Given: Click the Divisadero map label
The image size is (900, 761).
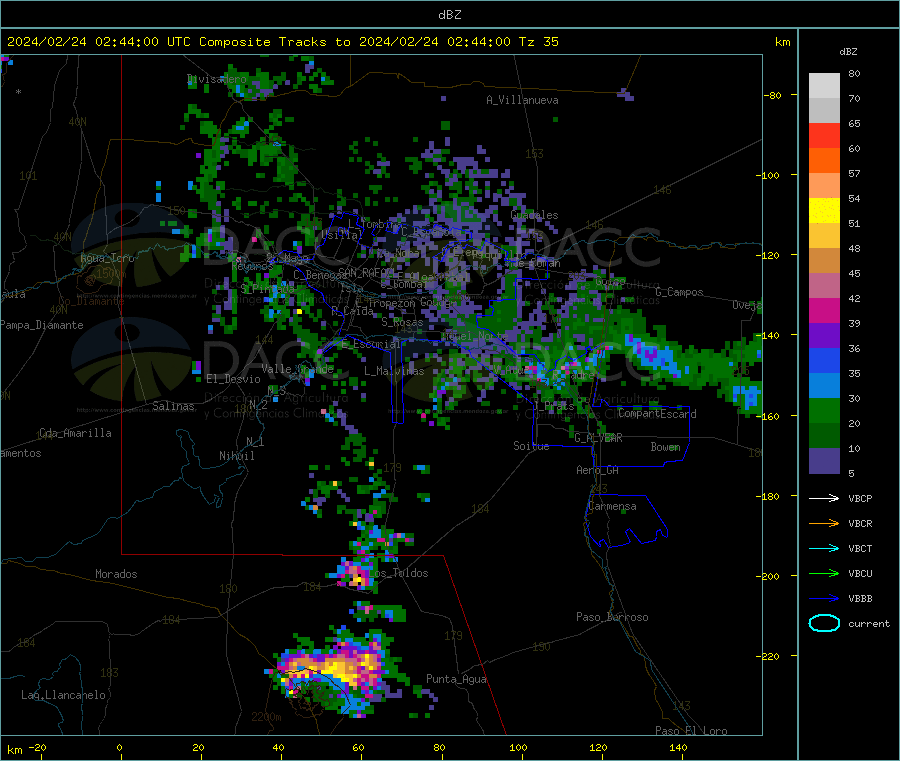Looking at the screenshot, I should (x=216, y=79).
